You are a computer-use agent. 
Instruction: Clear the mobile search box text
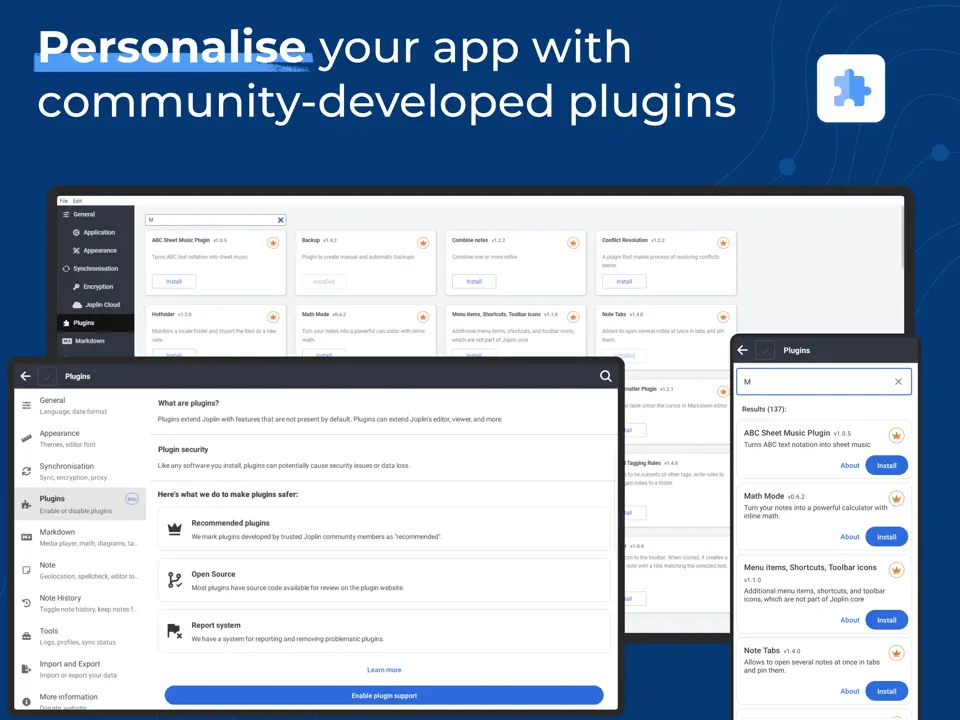[898, 382]
